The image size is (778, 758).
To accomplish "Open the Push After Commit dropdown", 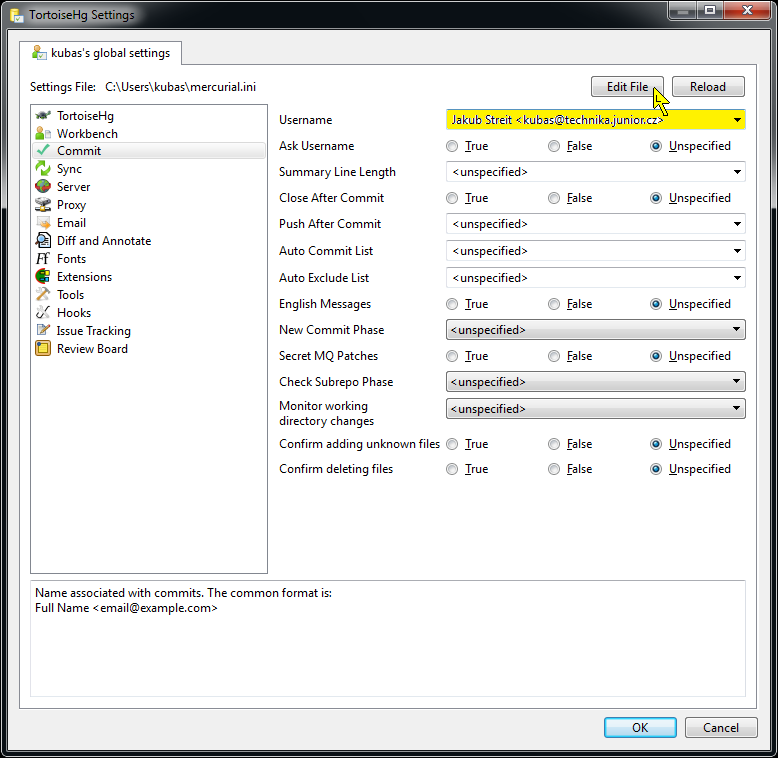I will pos(595,224).
